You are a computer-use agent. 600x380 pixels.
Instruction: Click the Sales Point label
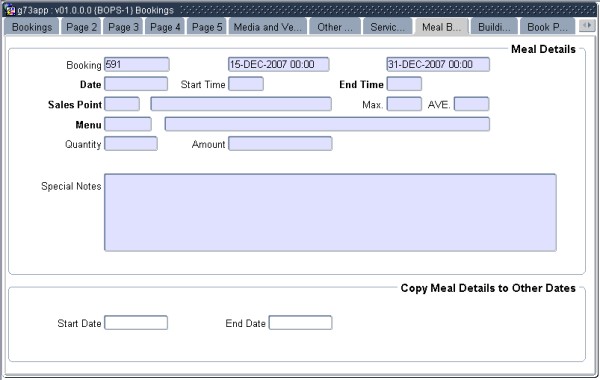tap(75, 104)
